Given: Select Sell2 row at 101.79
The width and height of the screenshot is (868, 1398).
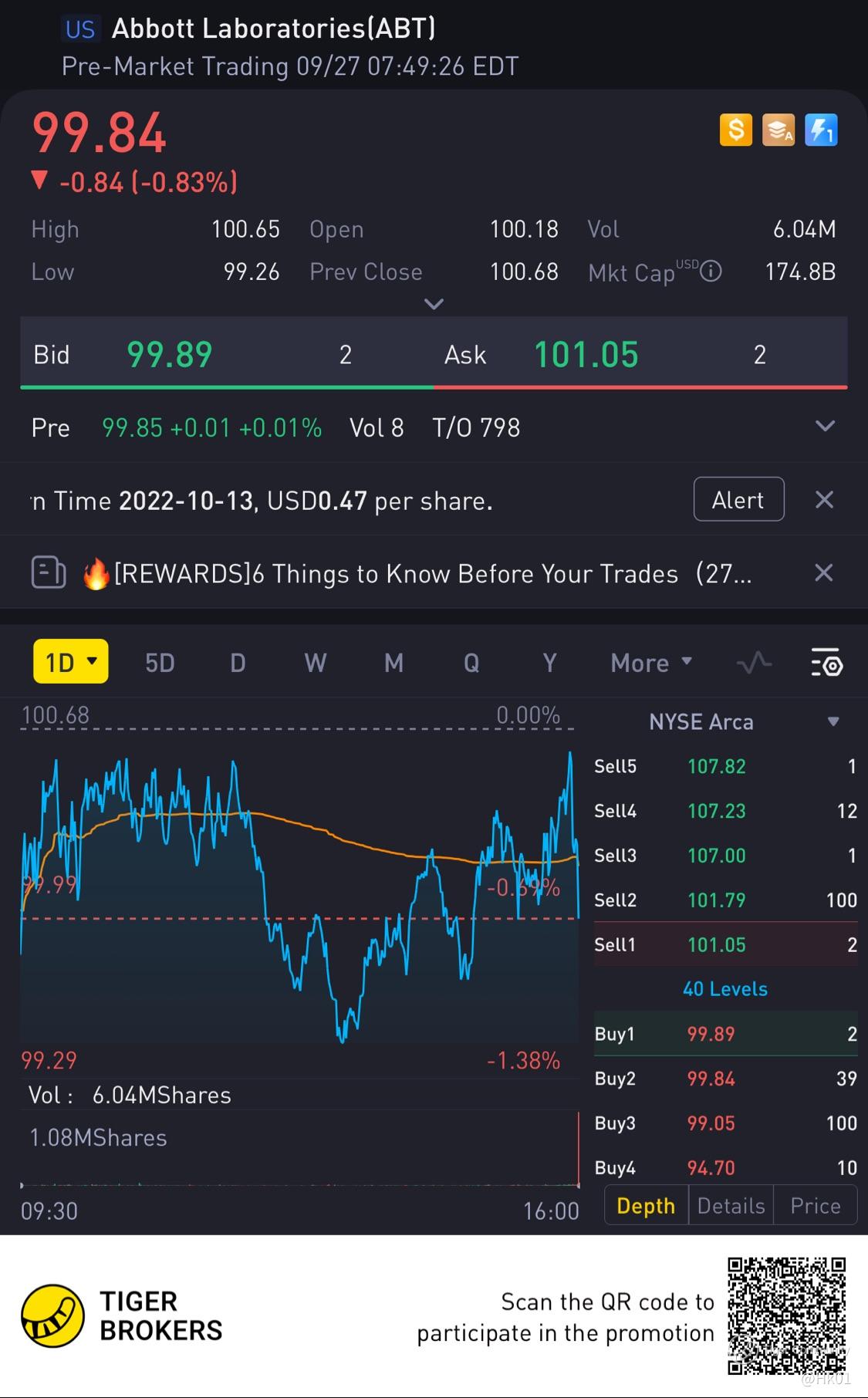Looking at the screenshot, I should [x=725, y=900].
